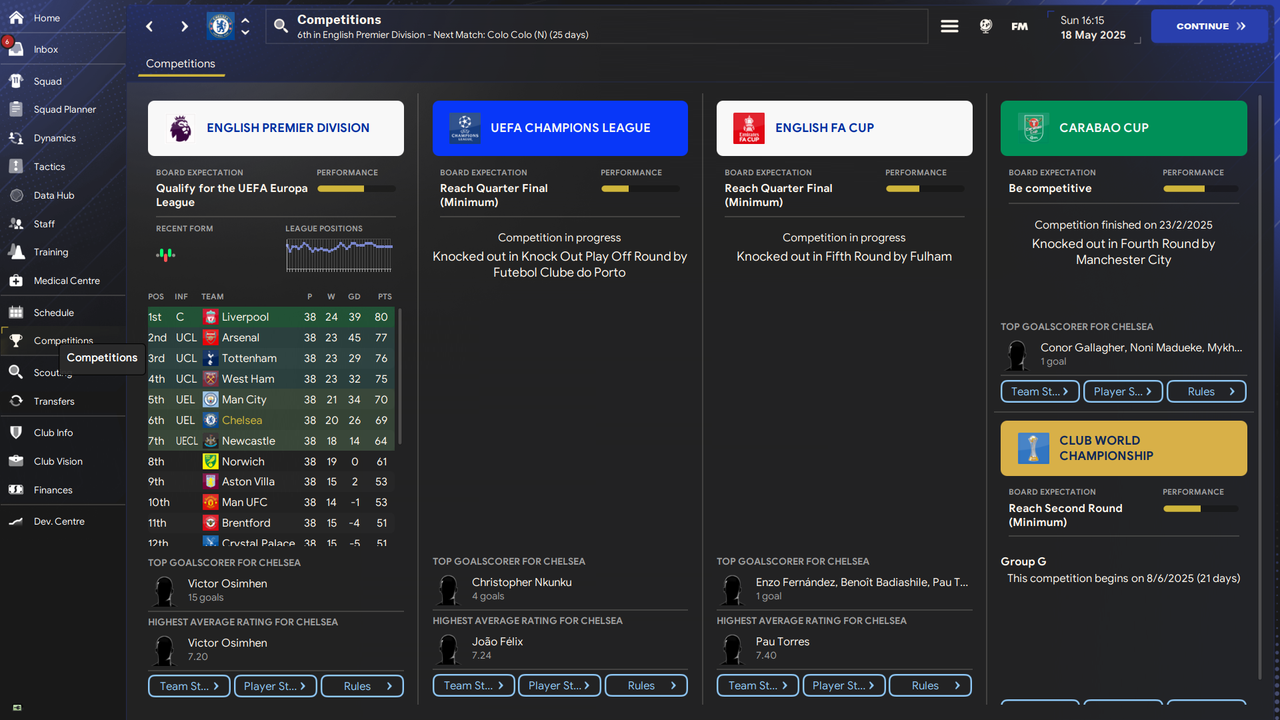
Task: Open the FM menu icon
Action: click(1020, 27)
